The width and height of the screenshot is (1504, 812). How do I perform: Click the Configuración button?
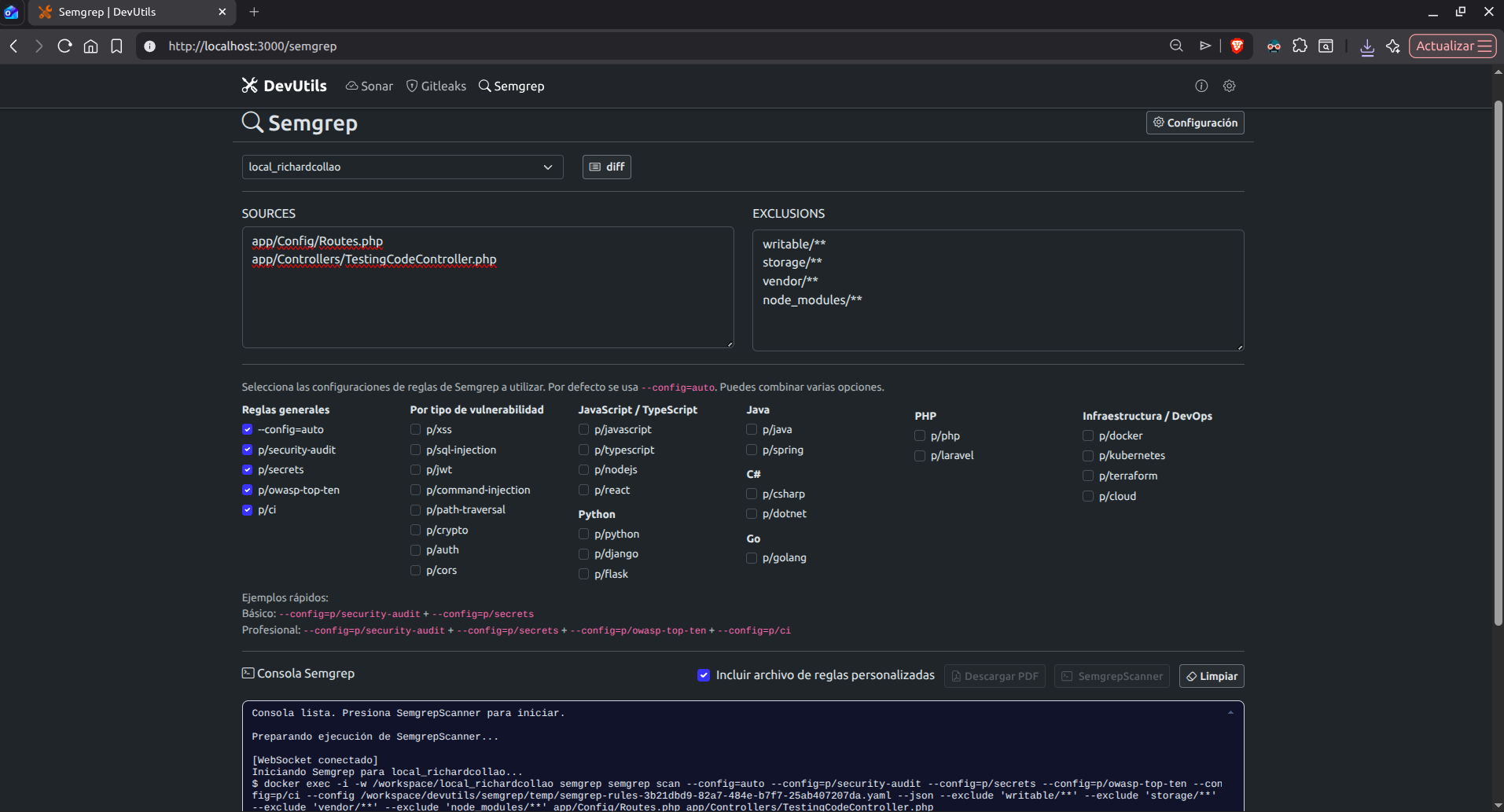point(1195,123)
